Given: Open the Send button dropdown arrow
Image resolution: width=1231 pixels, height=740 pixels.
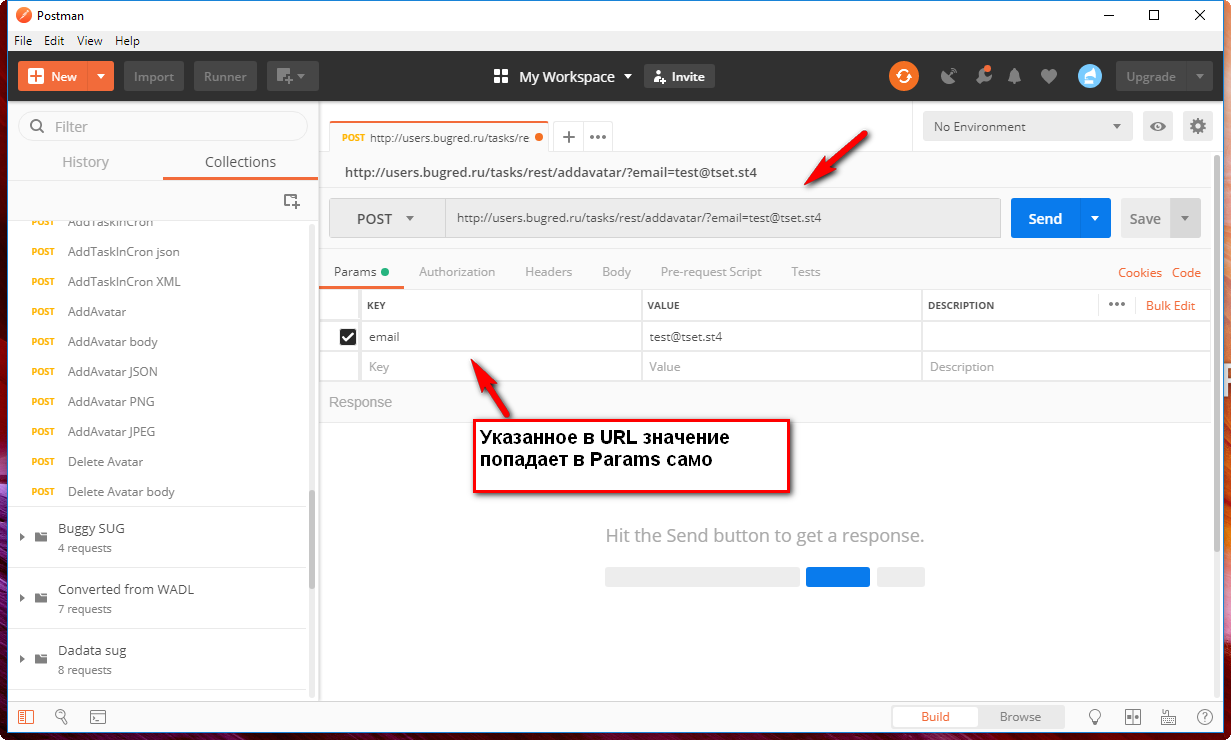Looking at the screenshot, I should click(x=1095, y=218).
